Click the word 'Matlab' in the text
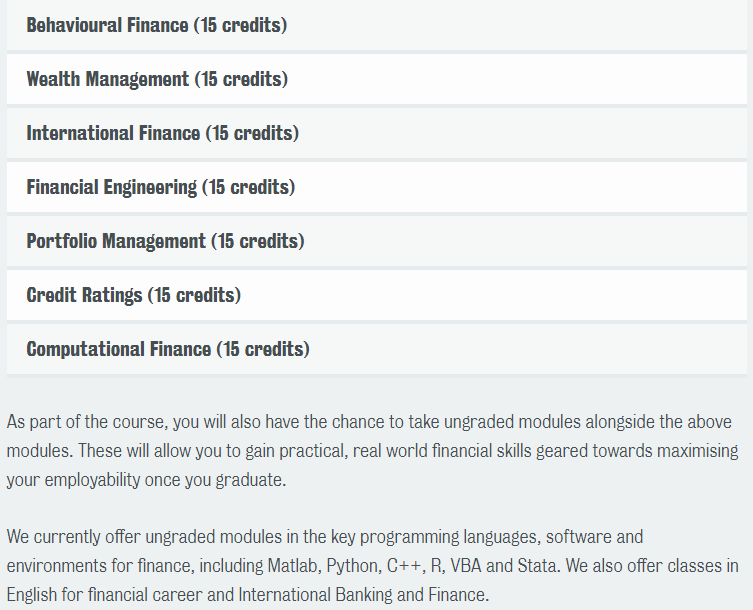This screenshot has height=610, width=753. 294,566
